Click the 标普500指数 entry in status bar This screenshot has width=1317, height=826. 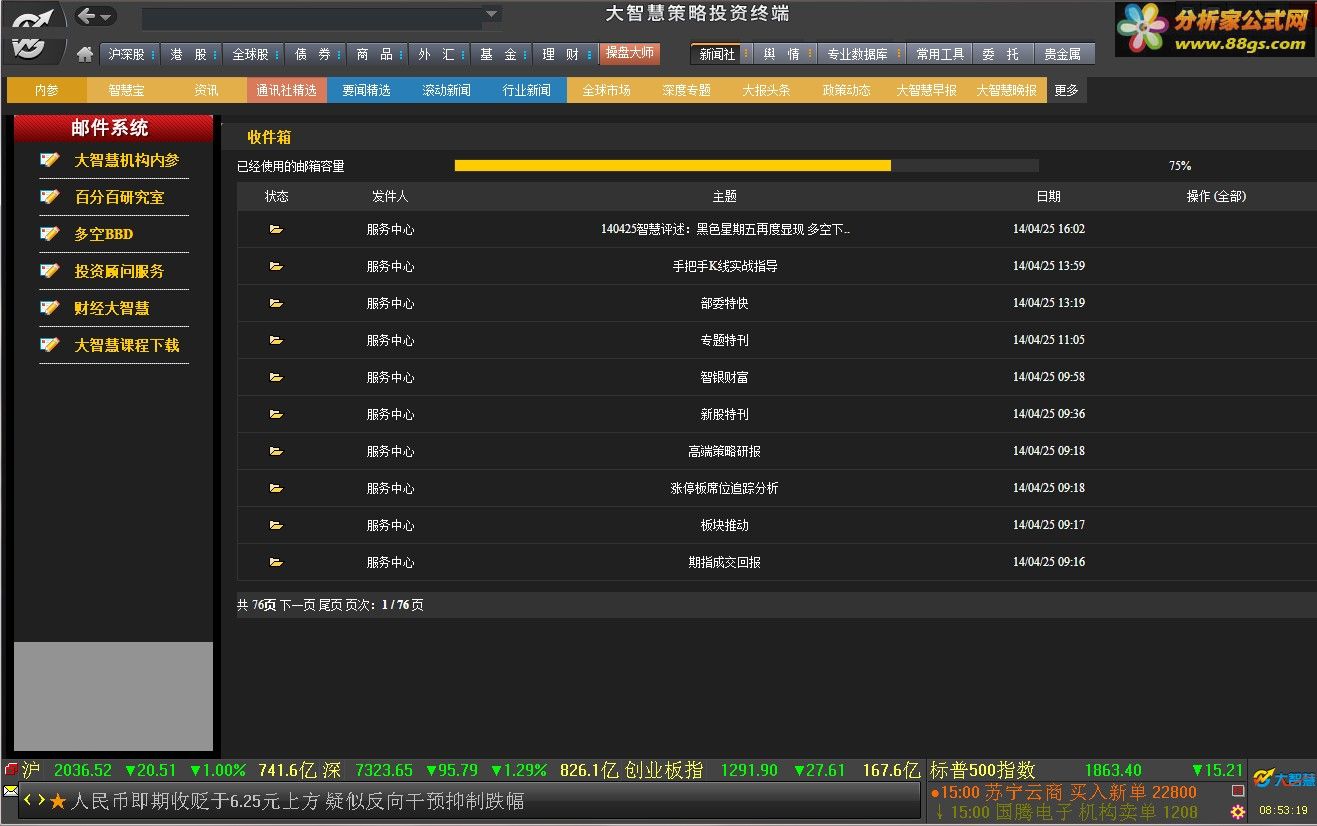pyautogui.click(x=982, y=771)
